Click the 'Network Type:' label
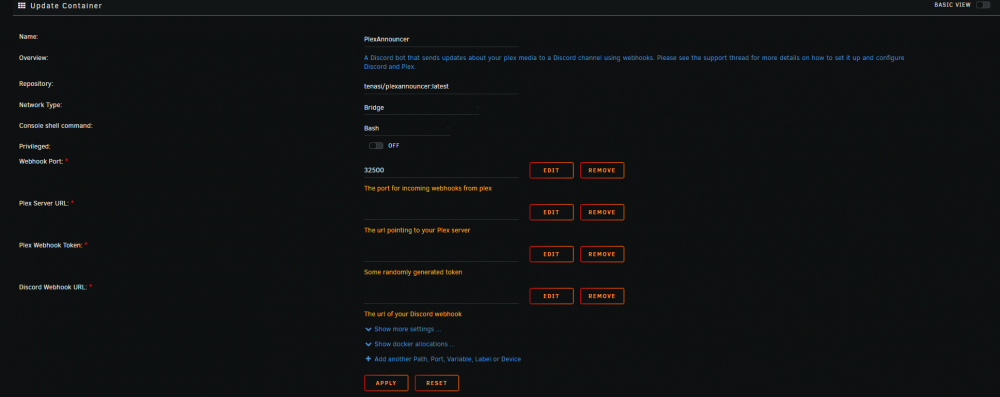Image resolution: width=1000 pixels, height=397 pixels. point(40,105)
